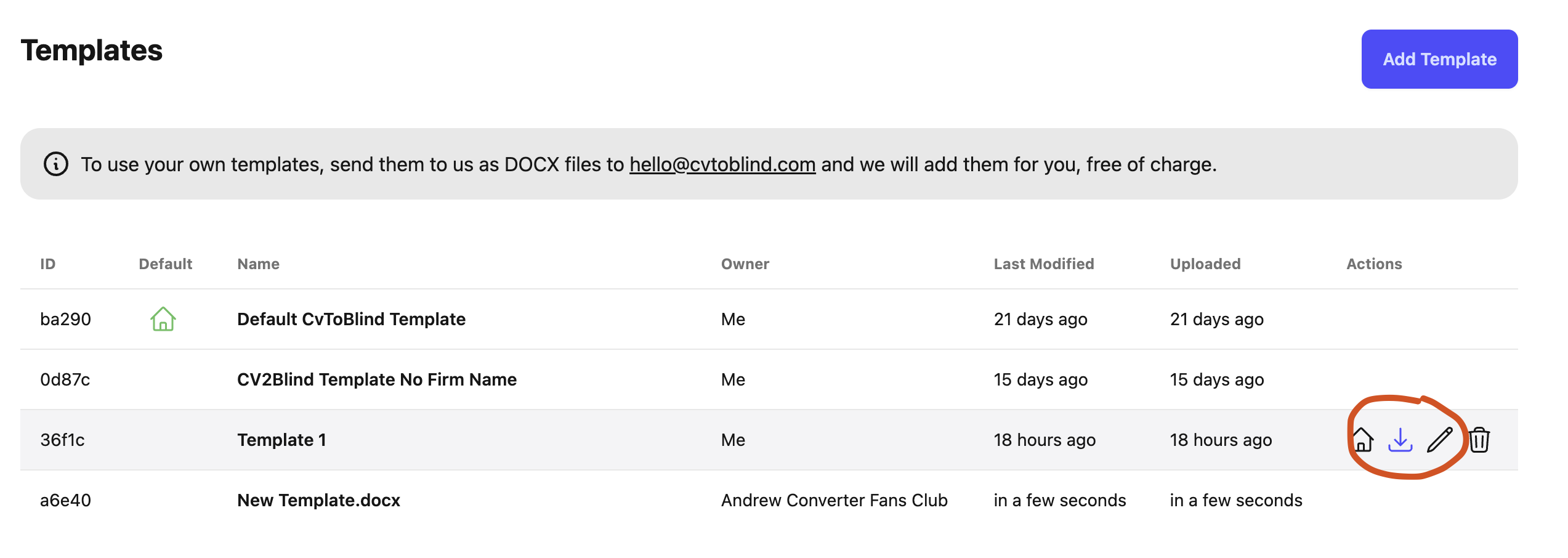Click the info circle icon in banner
Viewport: 1568px width, 558px height.
point(56,164)
